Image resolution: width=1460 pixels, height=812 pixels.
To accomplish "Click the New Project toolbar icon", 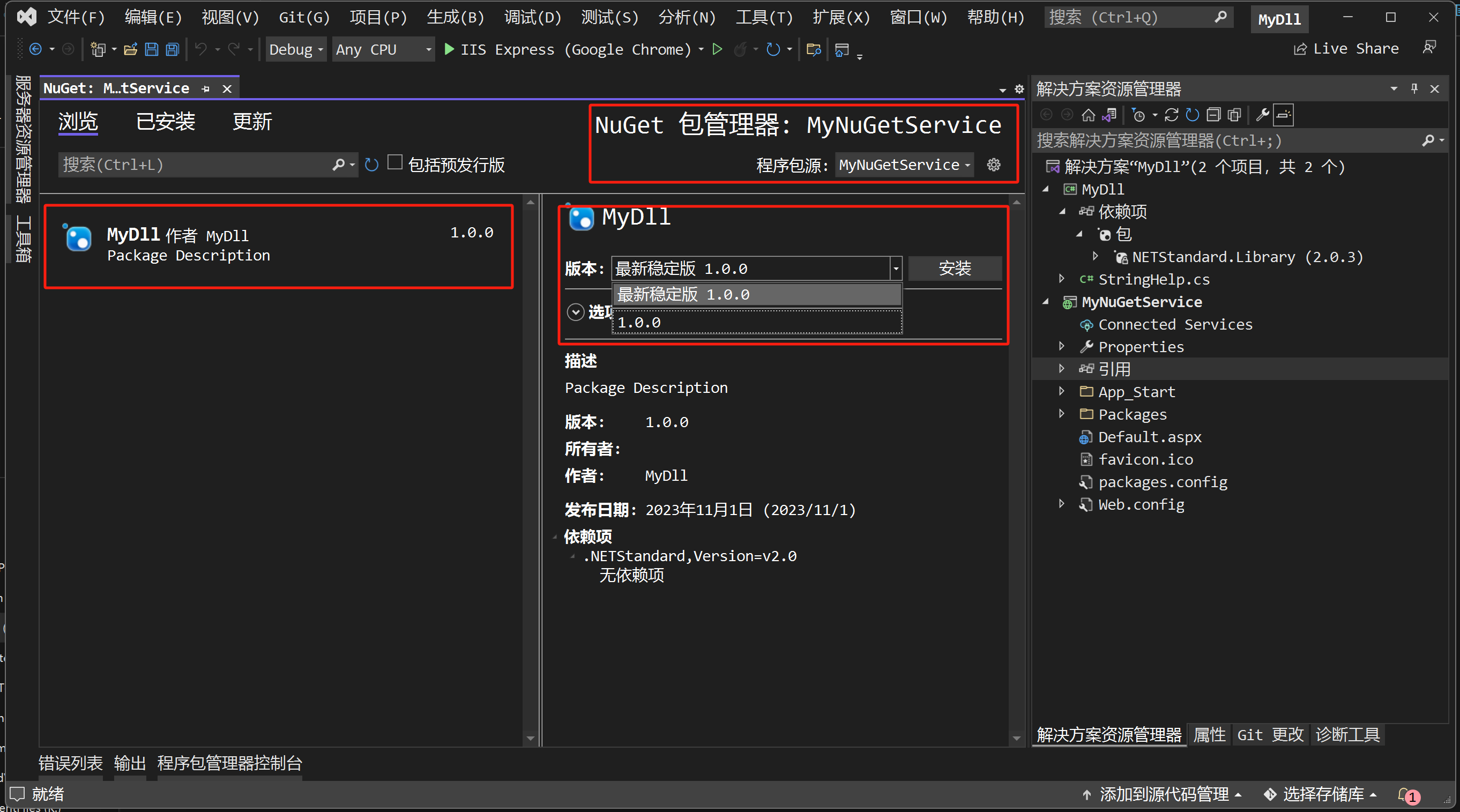I will pos(98,49).
